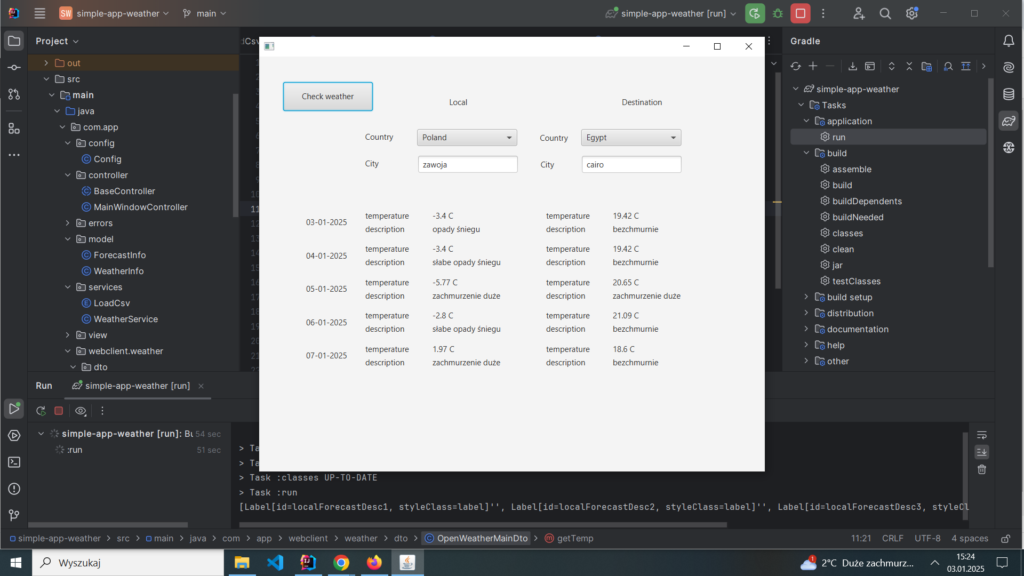Screen dimensions: 1024x576
Task: Toggle soft-wrap in the run console
Action: (982, 435)
